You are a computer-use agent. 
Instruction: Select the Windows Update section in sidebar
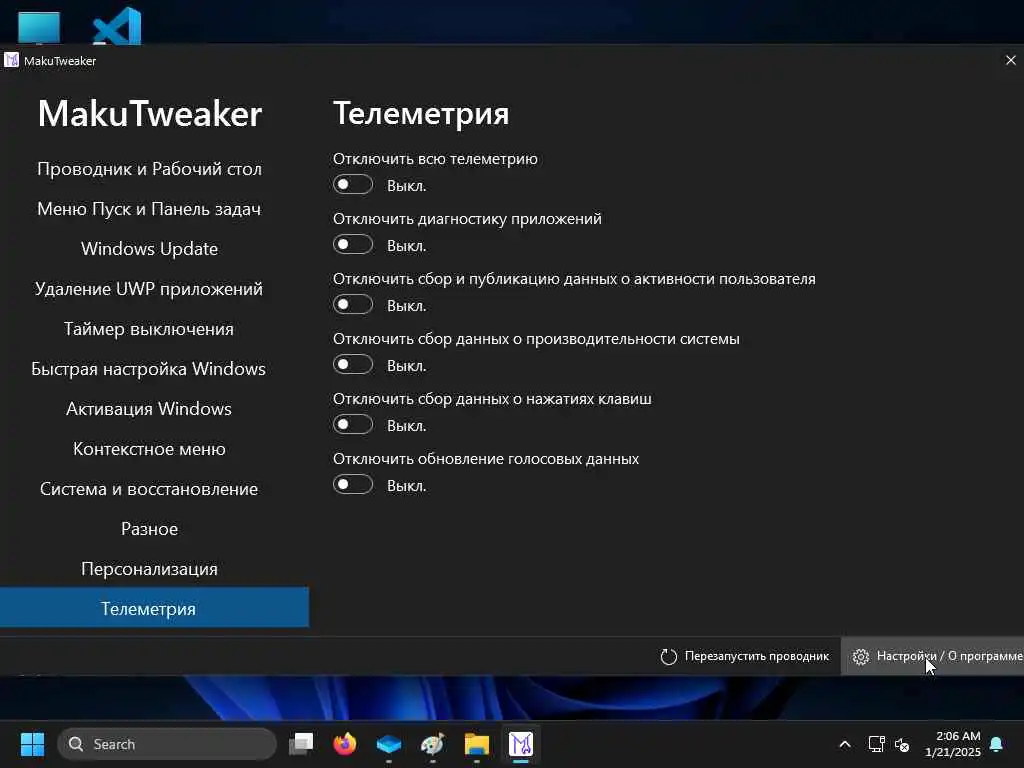click(150, 249)
